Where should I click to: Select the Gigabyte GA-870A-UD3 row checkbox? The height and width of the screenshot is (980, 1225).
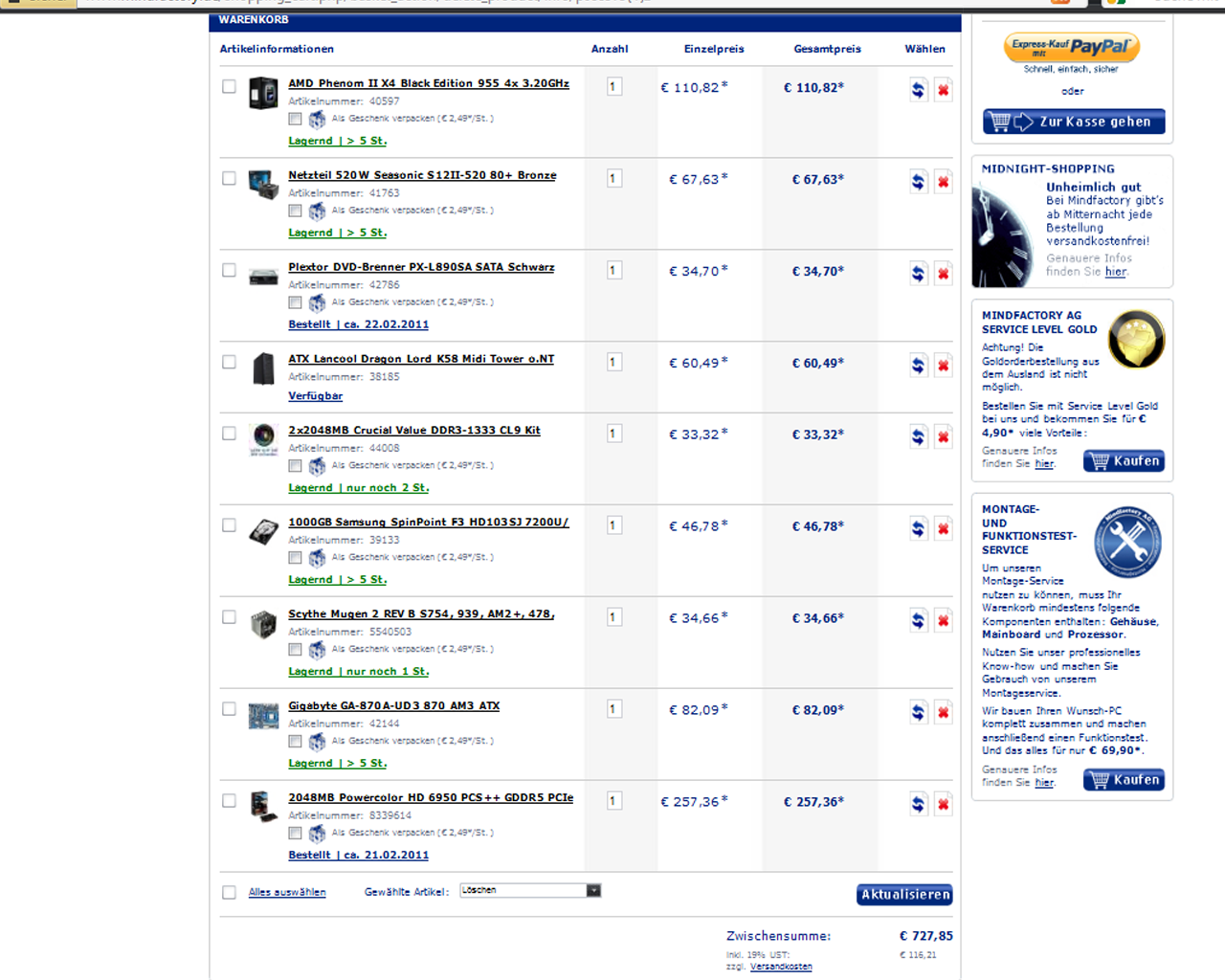pos(229,709)
